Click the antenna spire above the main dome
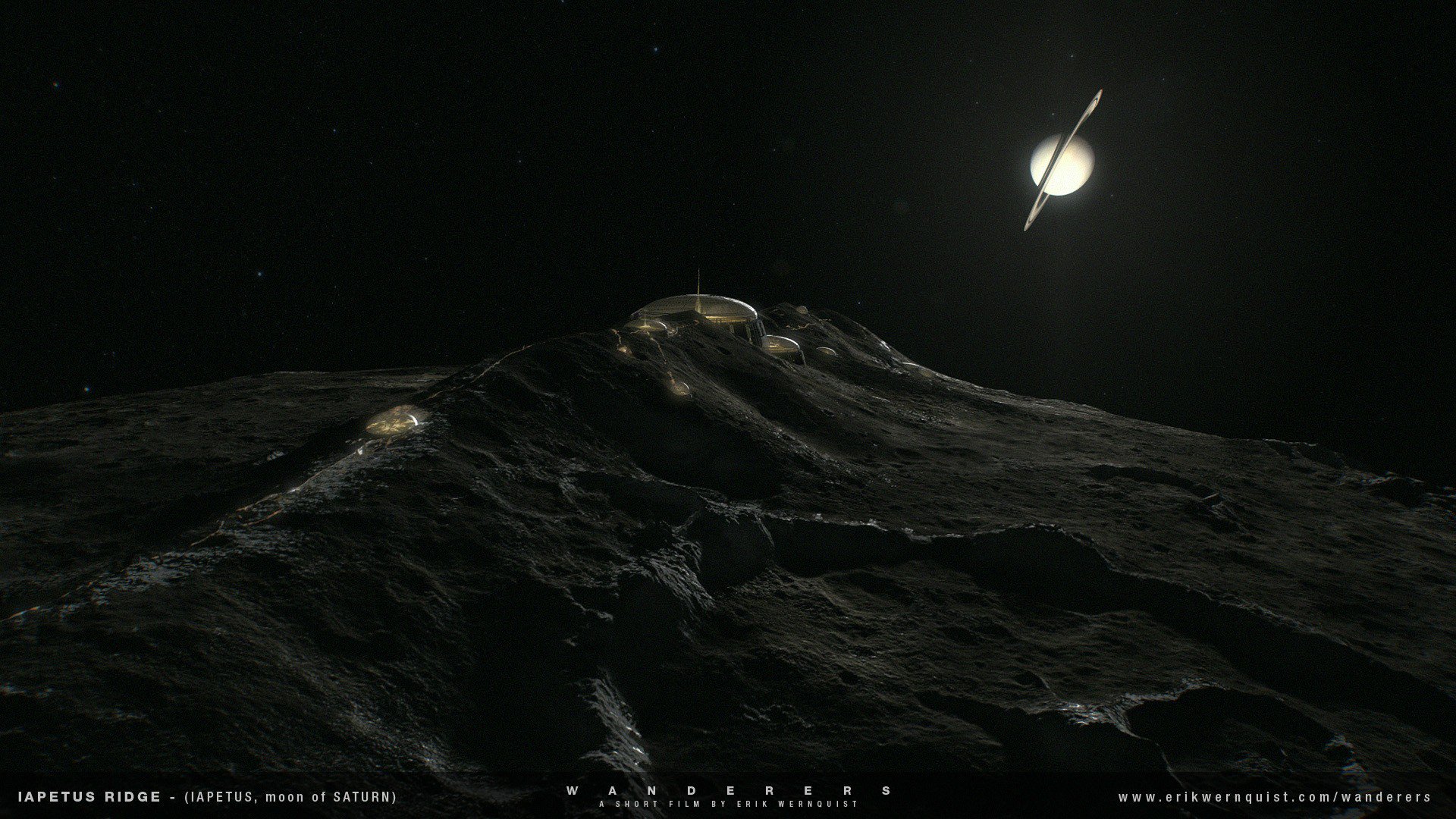Viewport: 1456px width, 819px height. click(698, 282)
